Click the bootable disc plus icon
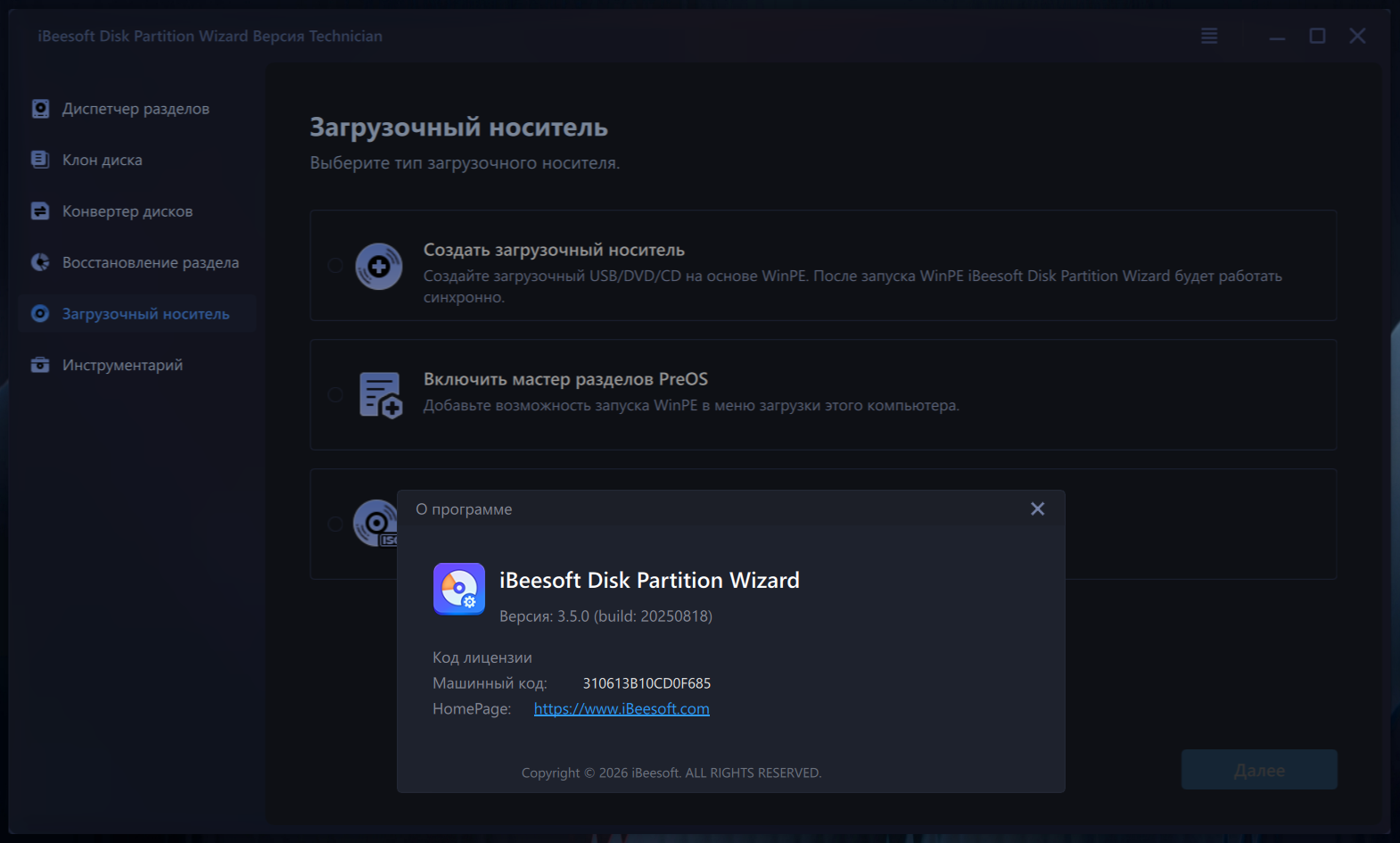The image size is (1400, 843). coord(379,266)
